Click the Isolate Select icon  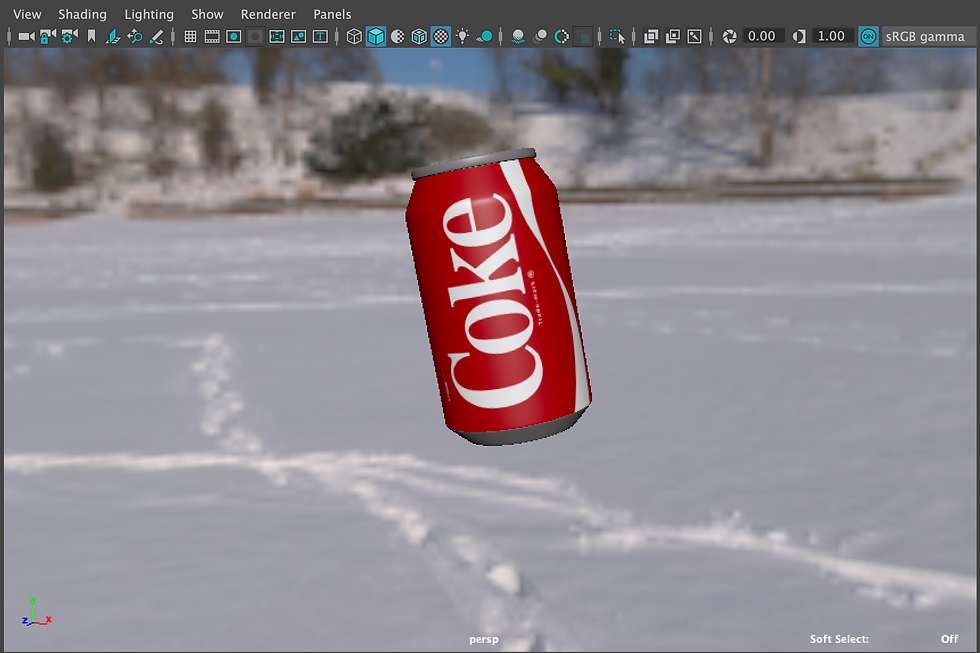pyautogui.click(x=618, y=36)
